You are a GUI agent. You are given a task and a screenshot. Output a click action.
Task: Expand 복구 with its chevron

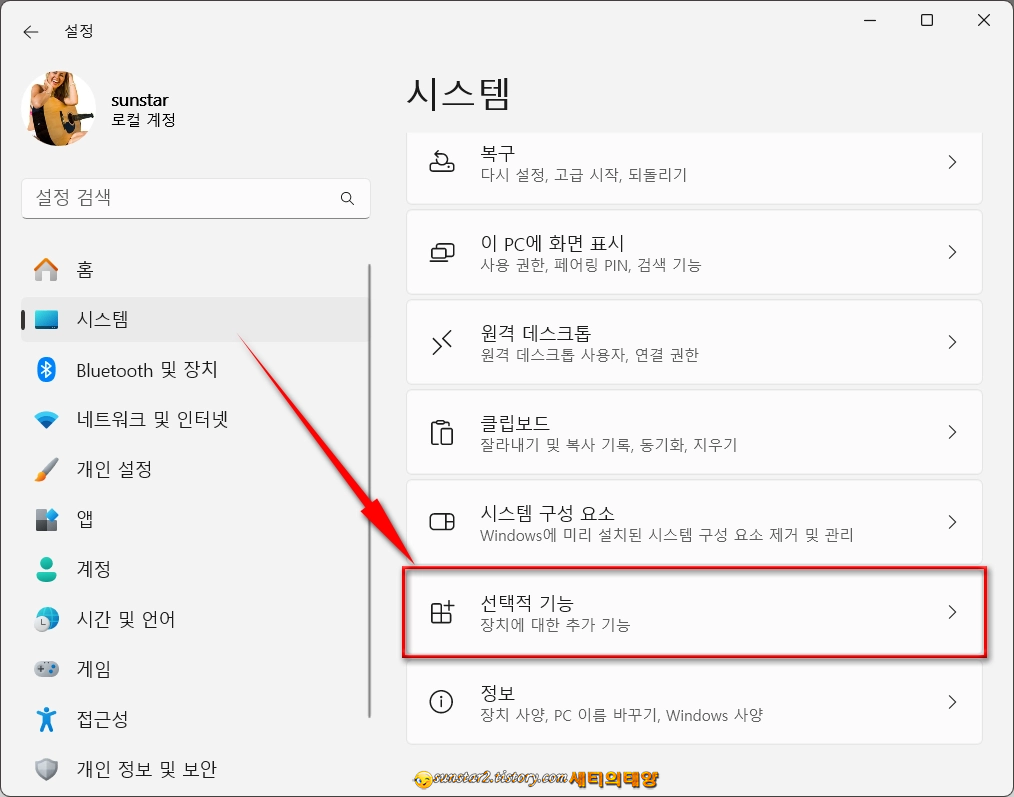[952, 162]
